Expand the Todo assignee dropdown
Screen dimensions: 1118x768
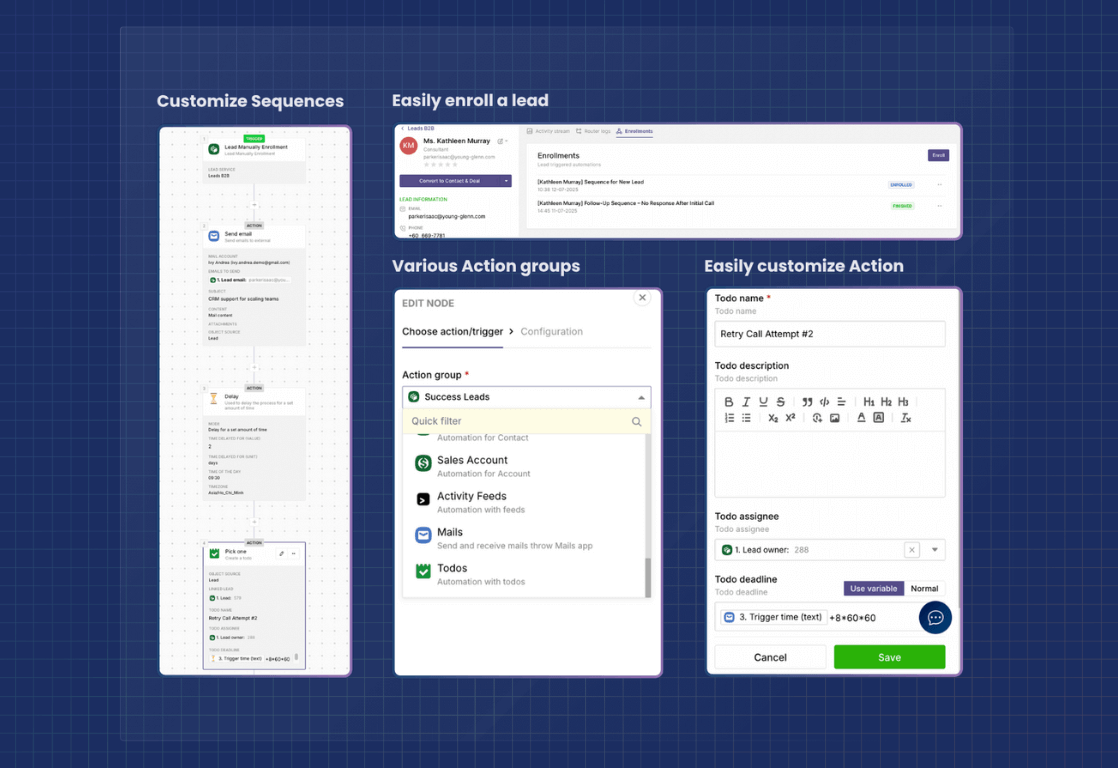click(x=935, y=549)
